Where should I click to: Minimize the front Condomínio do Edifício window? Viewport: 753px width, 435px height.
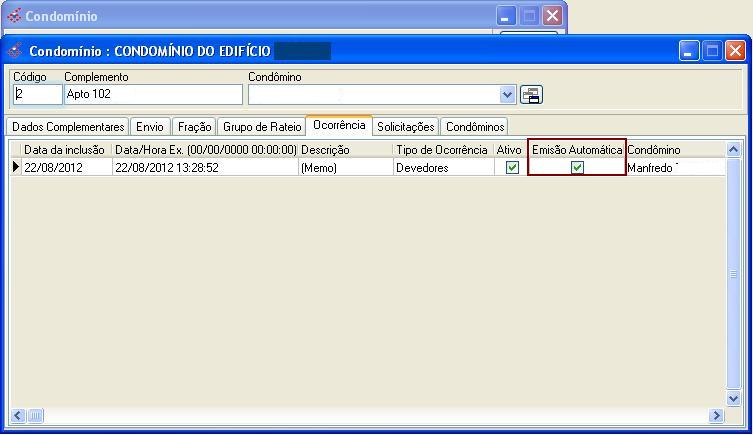(x=689, y=51)
